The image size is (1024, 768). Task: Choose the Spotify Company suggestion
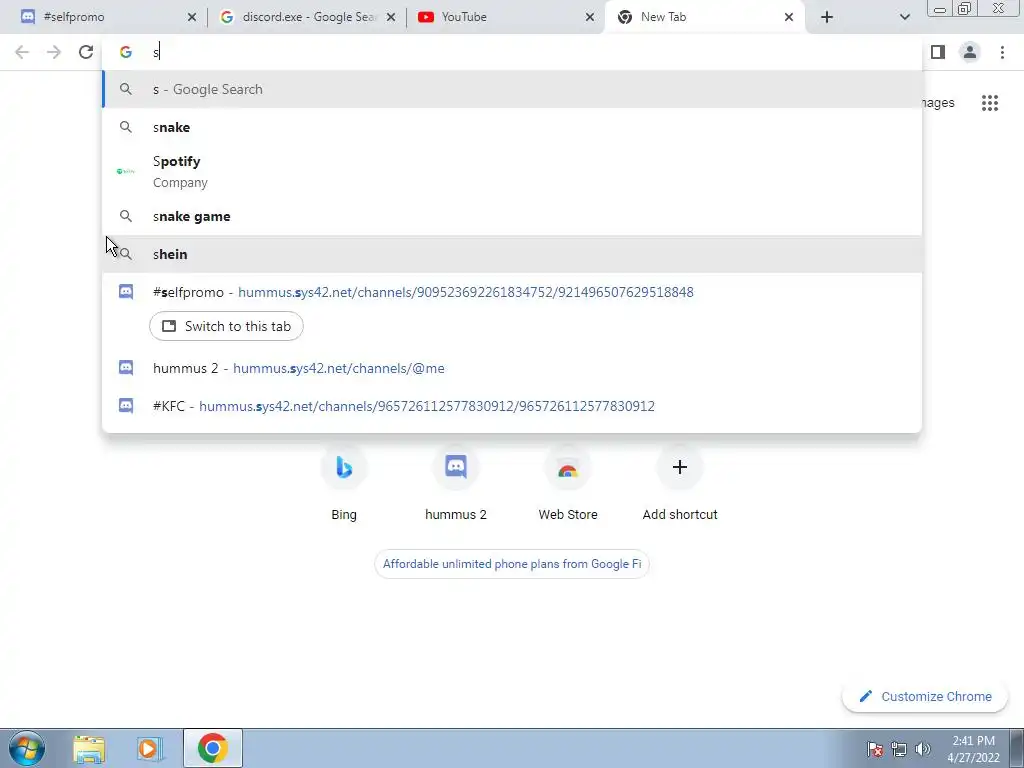point(512,172)
